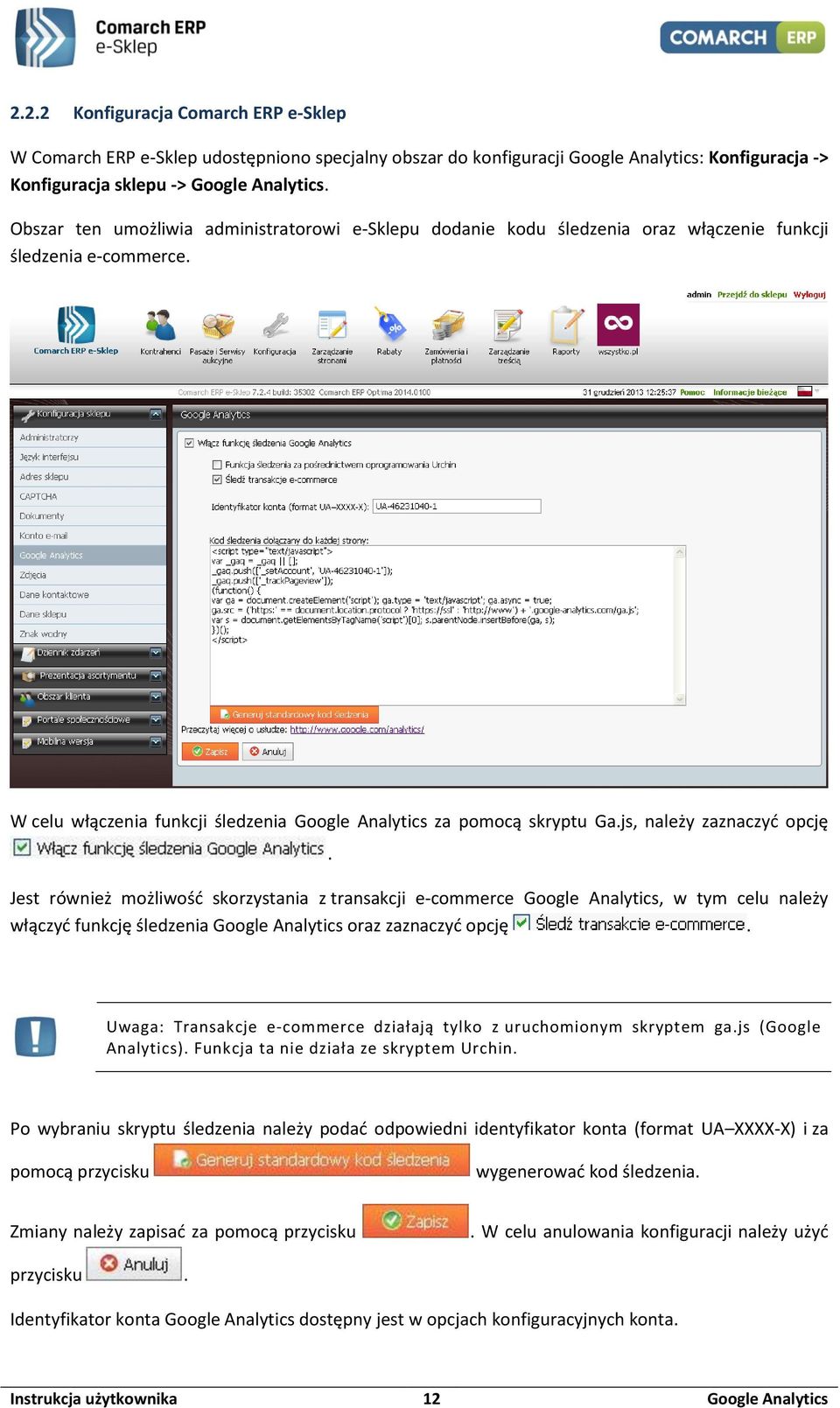The image size is (840, 1408).
Task: Click Generuj standardowy kod śledzenia in the admin panel
Action: (x=294, y=714)
